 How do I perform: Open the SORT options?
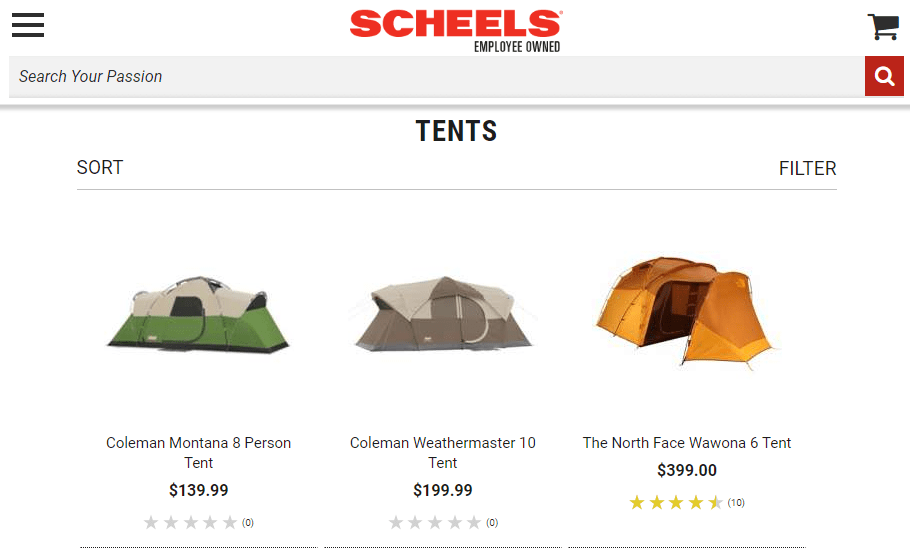click(100, 168)
